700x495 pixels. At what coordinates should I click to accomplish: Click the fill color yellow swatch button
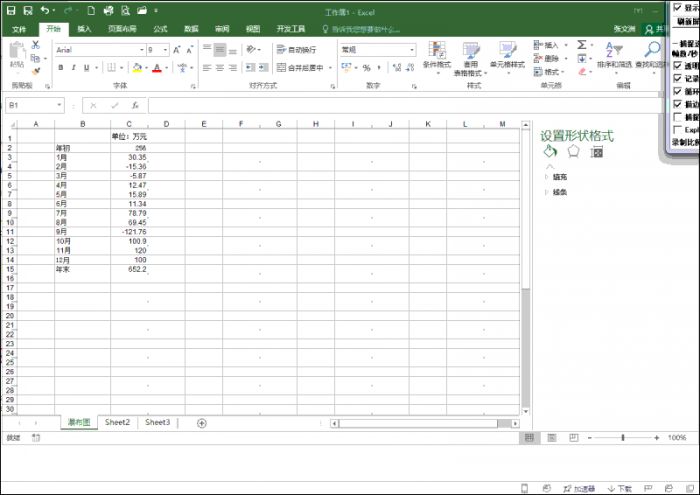click(138, 68)
